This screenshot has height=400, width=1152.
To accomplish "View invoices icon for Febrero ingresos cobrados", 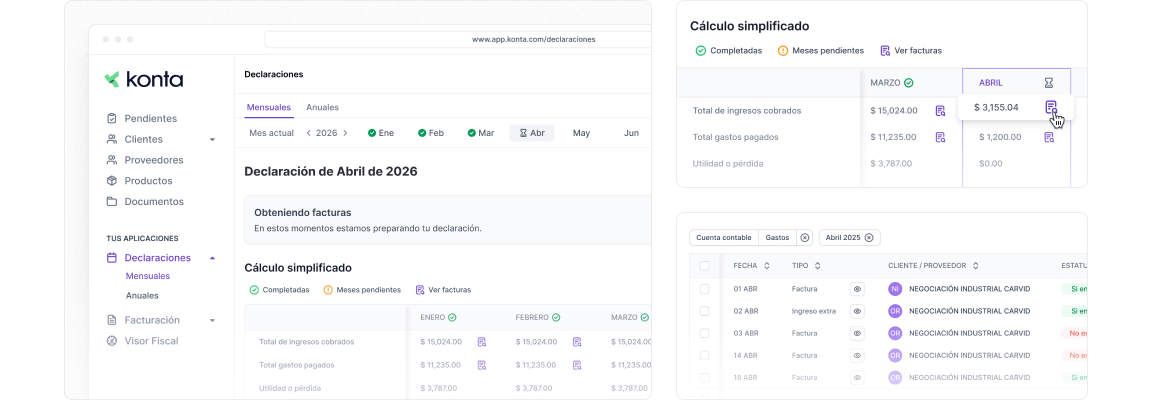I will pos(577,341).
